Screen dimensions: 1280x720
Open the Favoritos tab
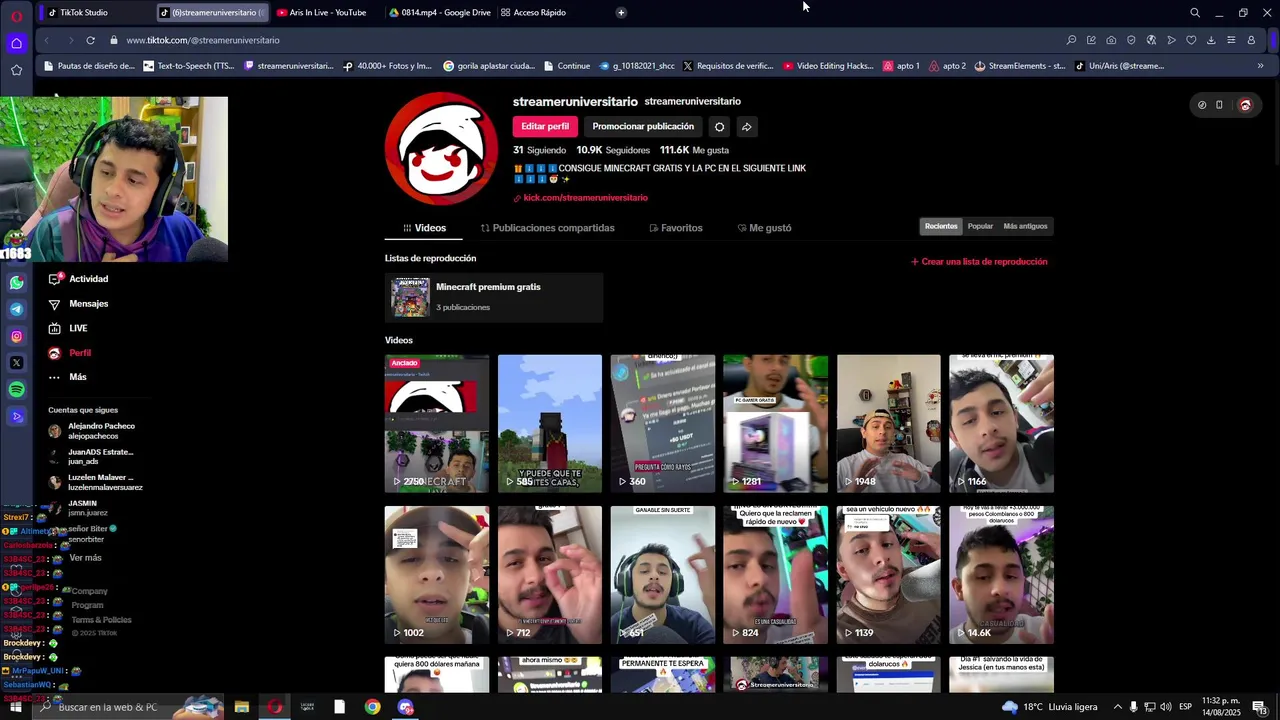click(x=675, y=228)
